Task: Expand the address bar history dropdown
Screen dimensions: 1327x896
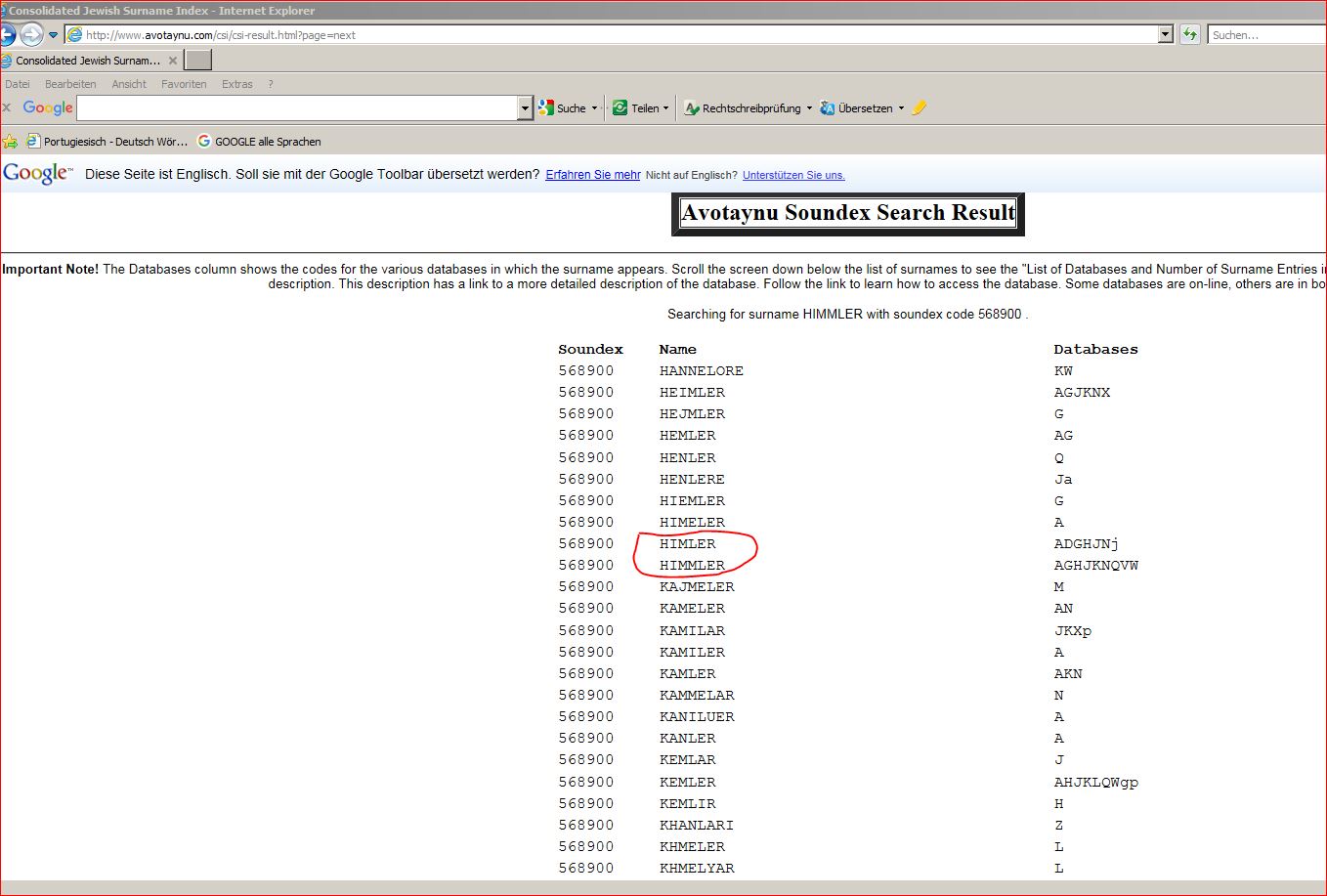Action: pyautogui.click(x=1165, y=34)
